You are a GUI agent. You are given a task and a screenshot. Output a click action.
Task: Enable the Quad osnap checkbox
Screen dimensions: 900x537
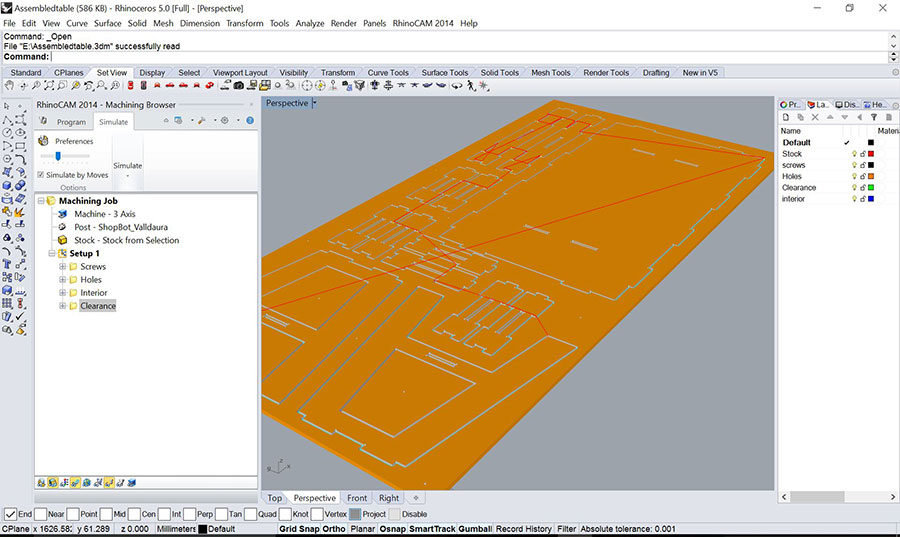click(250, 514)
